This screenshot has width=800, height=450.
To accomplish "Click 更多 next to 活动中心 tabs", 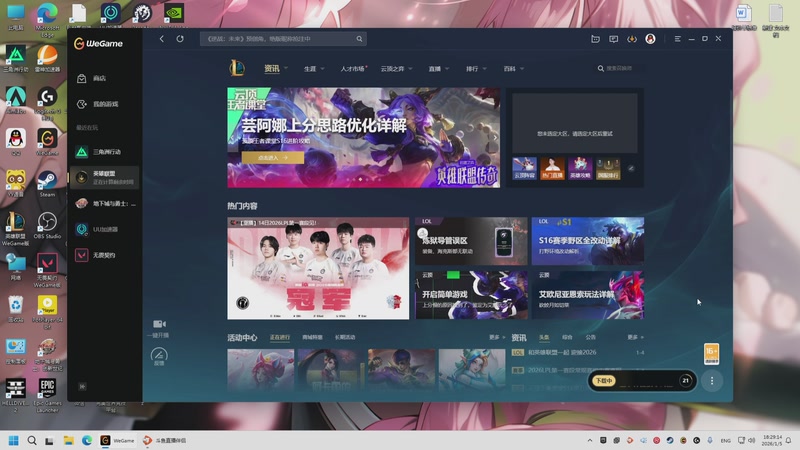I will pyautogui.click(x=496, y=337).
